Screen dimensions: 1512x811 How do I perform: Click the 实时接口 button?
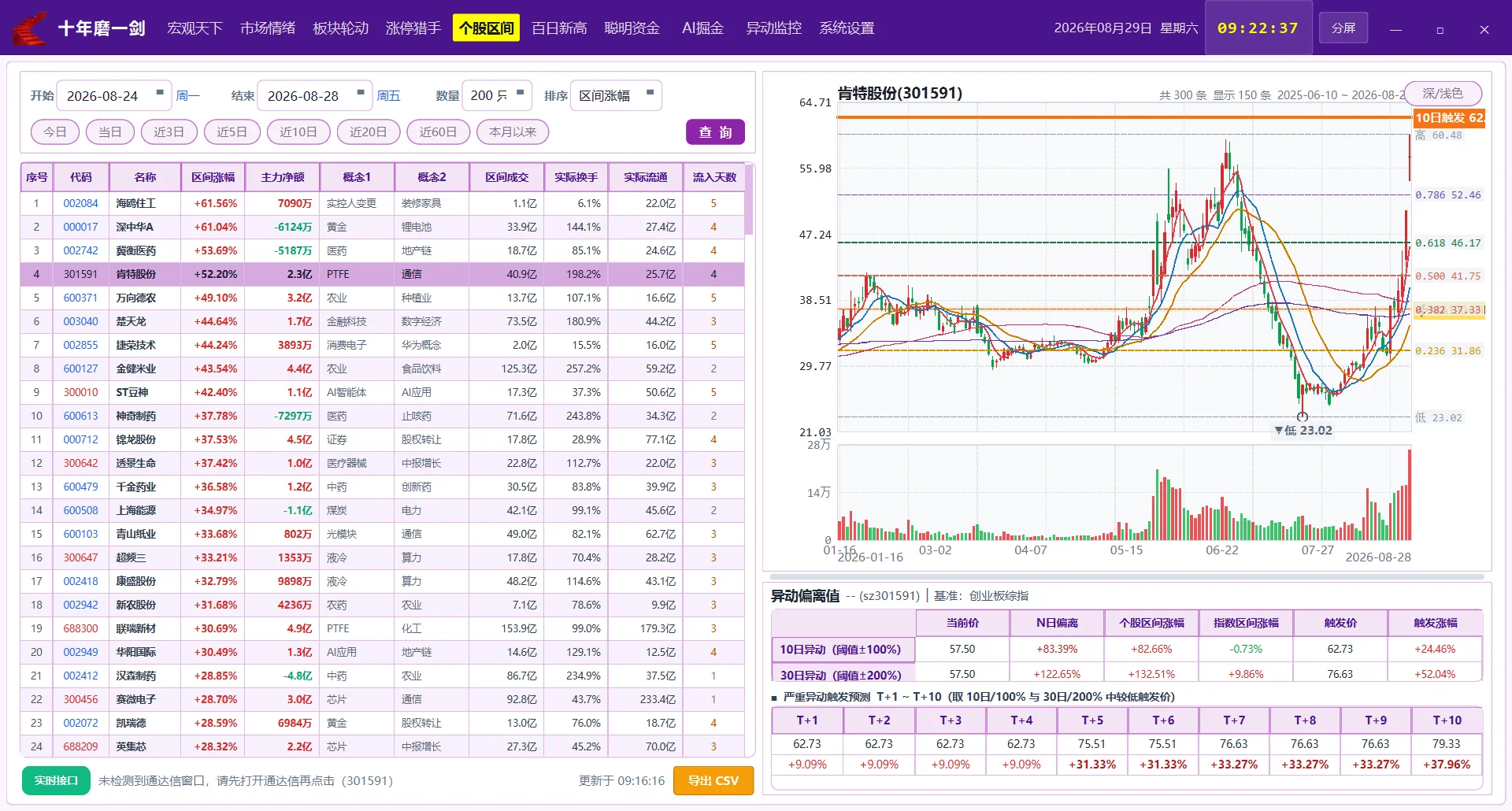coord(56,780)
